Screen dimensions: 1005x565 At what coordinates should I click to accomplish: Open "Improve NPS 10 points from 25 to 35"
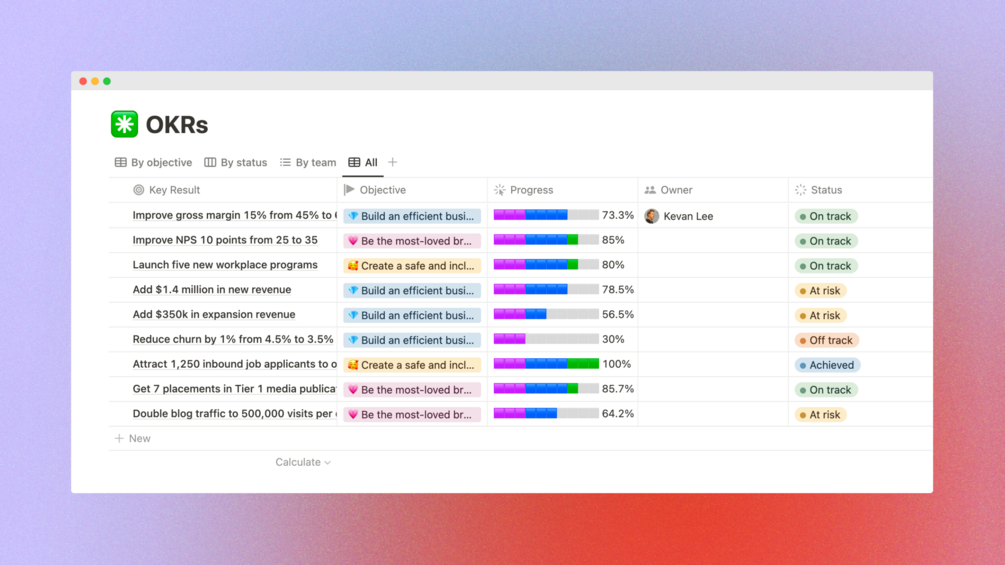point(225,240)
